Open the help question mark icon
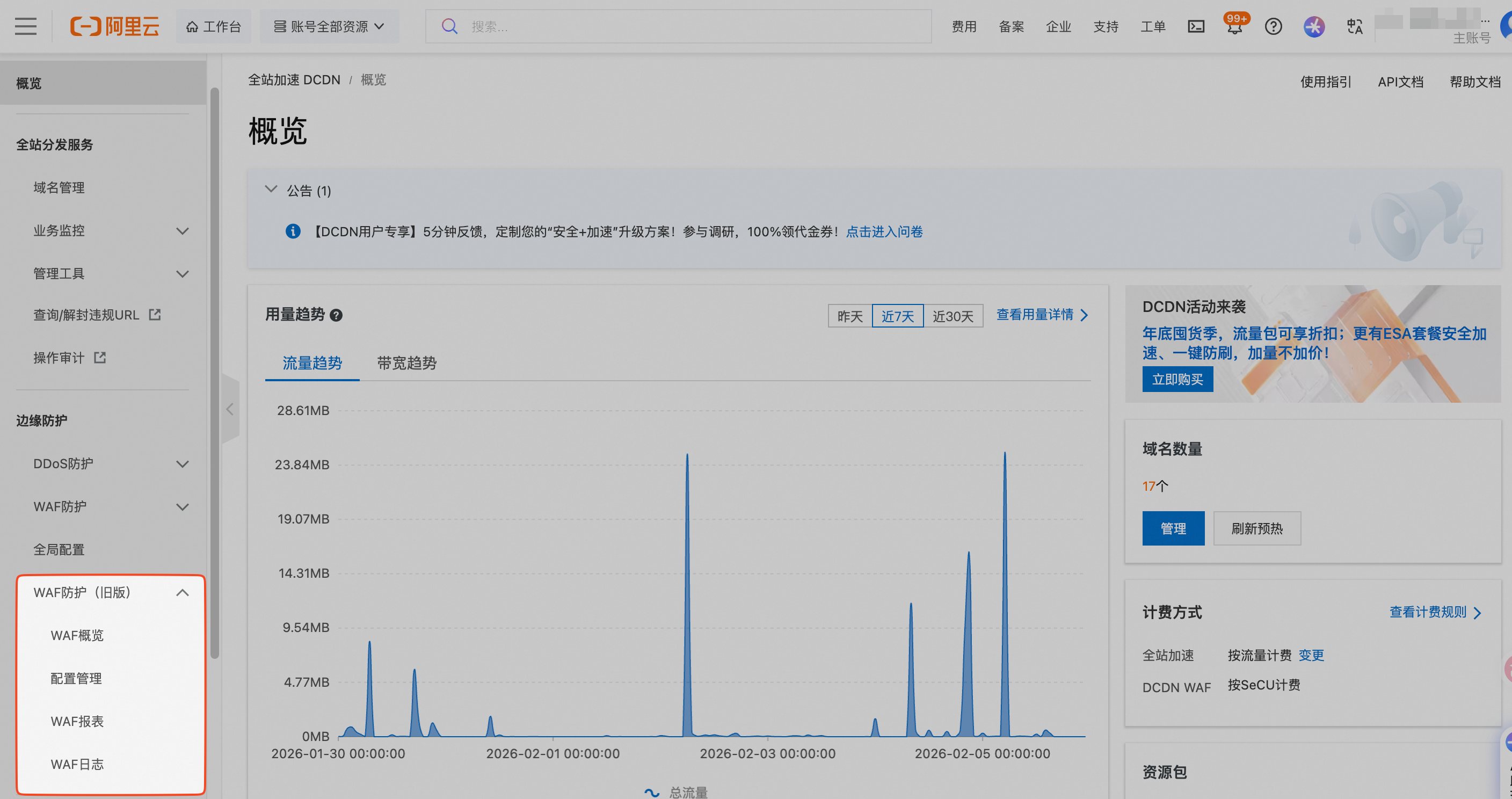 tap(1273, 26)
